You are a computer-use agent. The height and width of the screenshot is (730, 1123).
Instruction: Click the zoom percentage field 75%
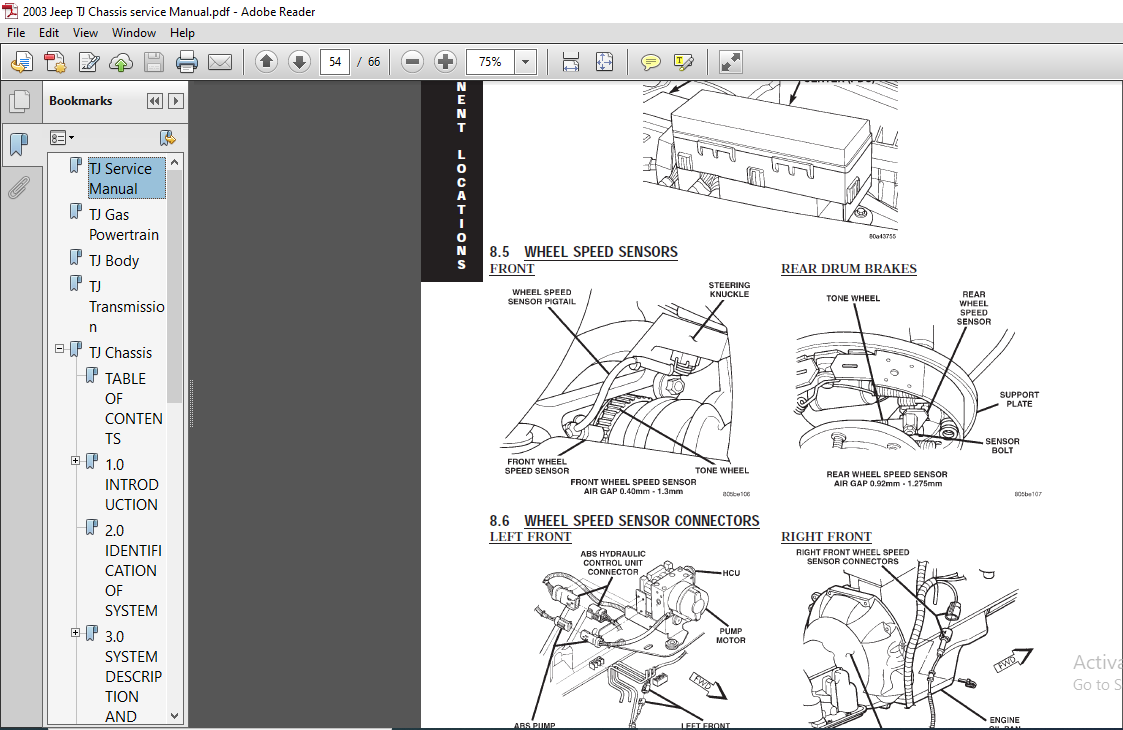pyautogui.click(x=491, y=62)
